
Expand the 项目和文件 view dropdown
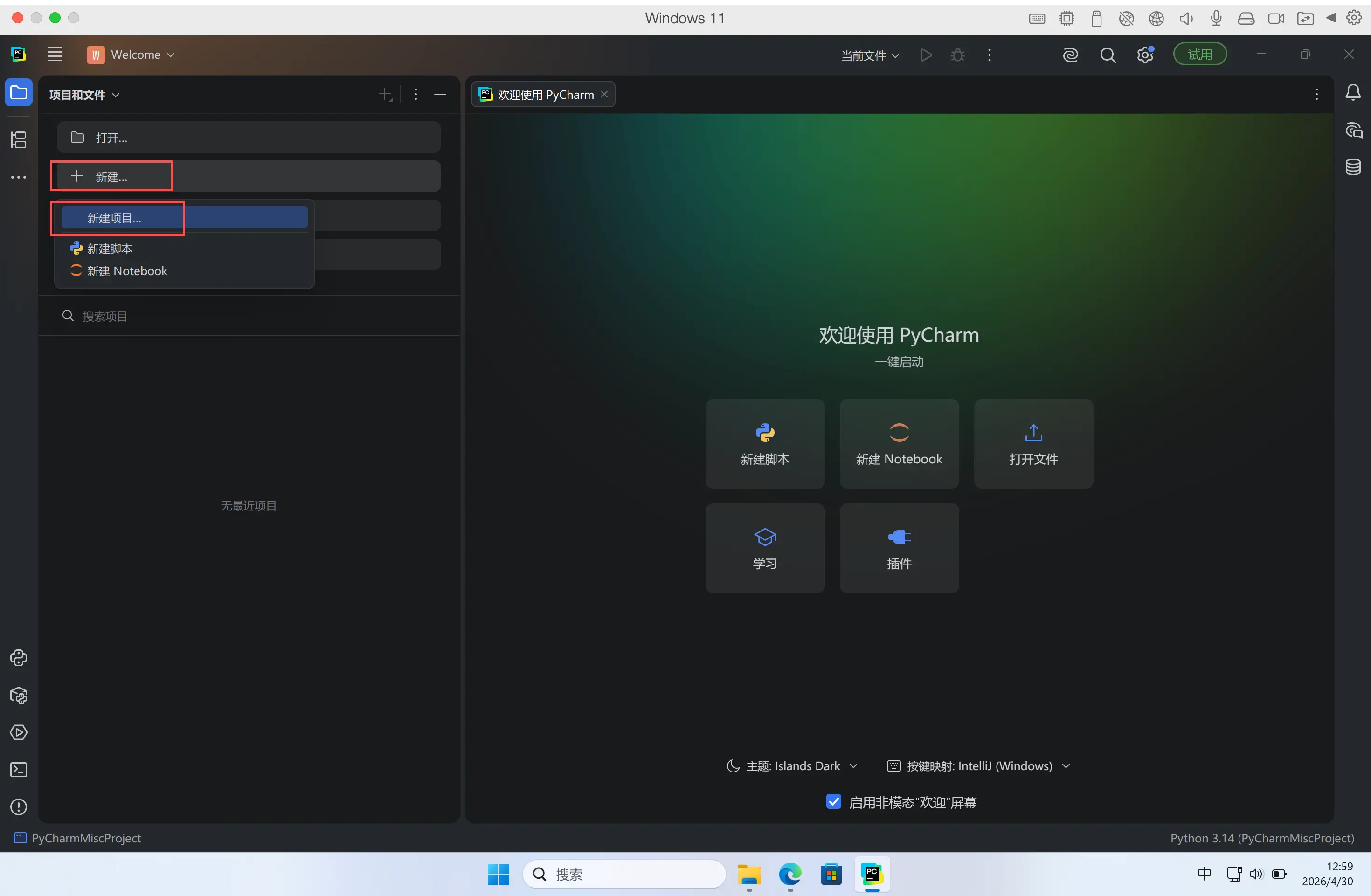pos(84,95)
